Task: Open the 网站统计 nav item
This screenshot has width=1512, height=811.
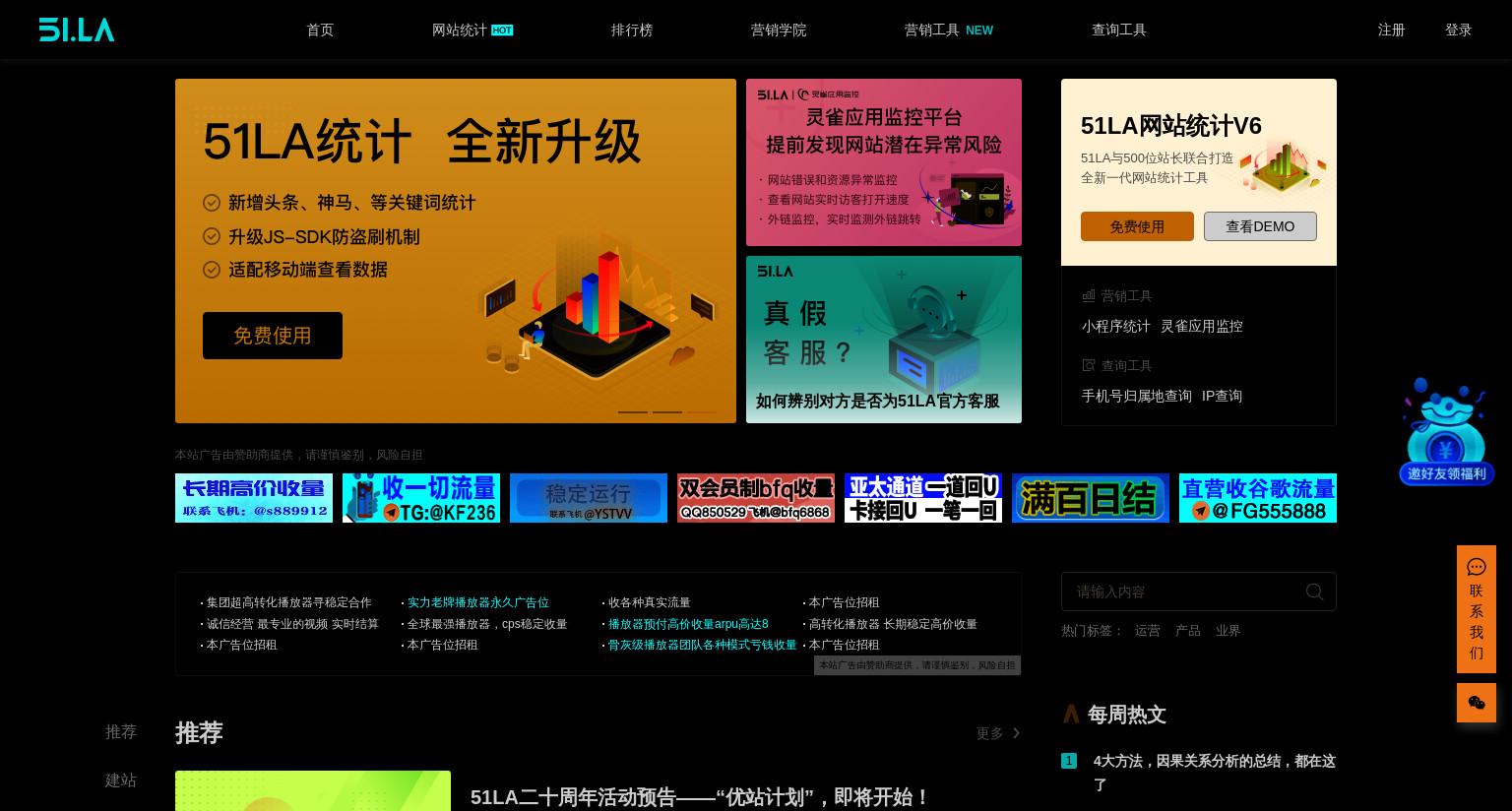Action: (x=459, y=30)
